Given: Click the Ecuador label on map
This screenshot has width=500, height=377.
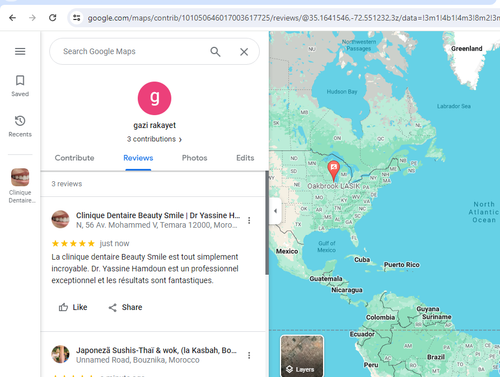Looking at the screenshot, I should tap(362, 334).
